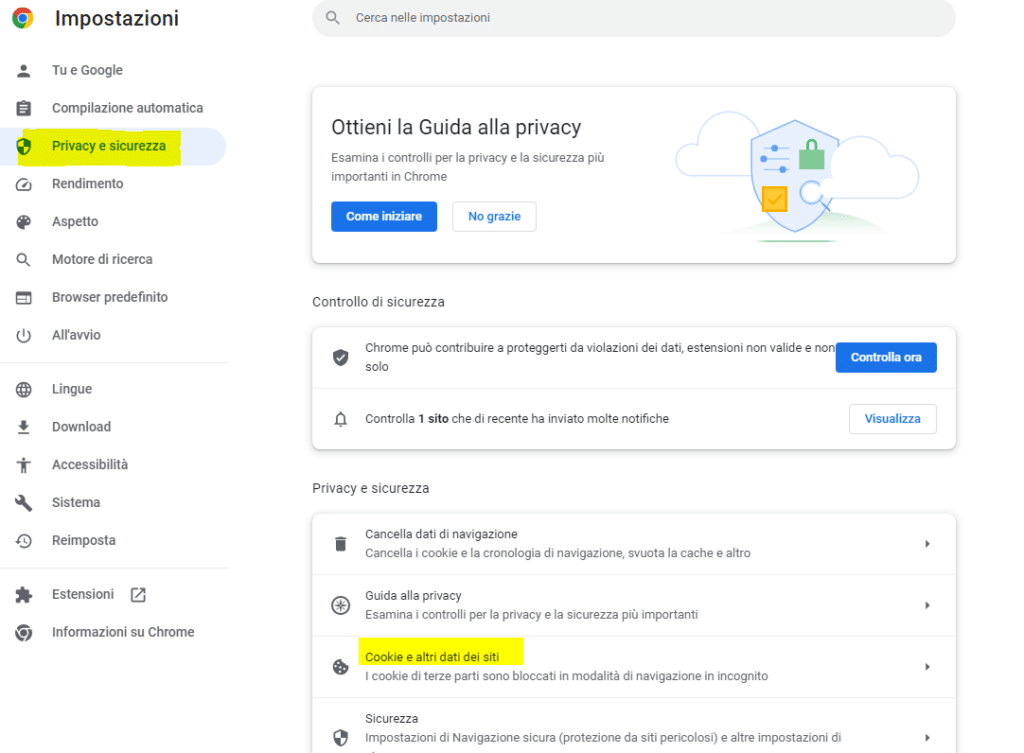This screenshot has height=753, width=1024.
Task: Click the cookie icon for Cookie e altri dati
Action: (x=340, y=667)
